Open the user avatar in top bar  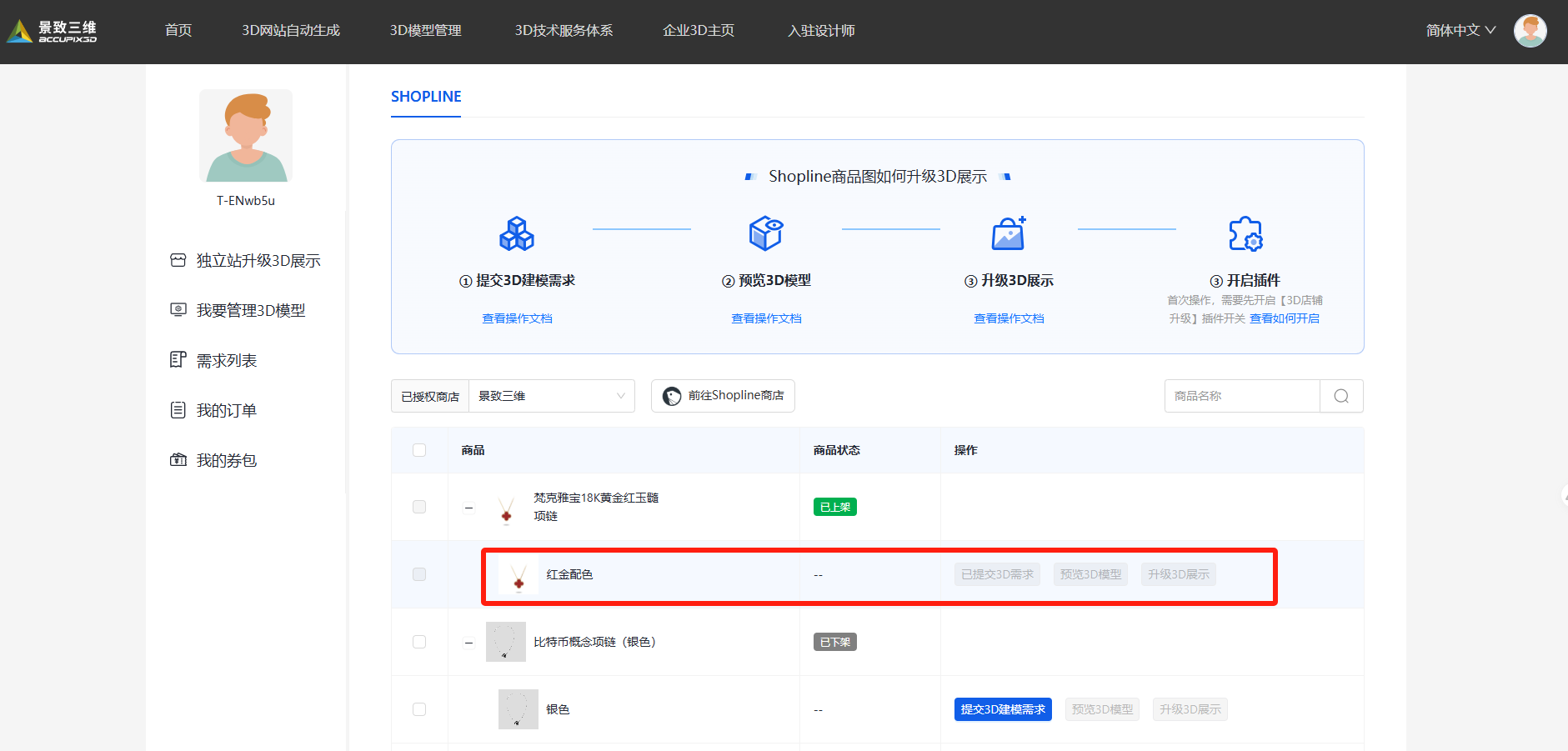point(1530,31)
